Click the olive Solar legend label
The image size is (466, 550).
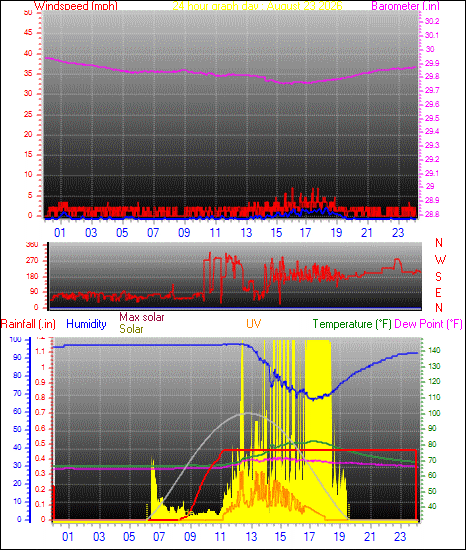pyautogui.click(x=131, y=329)
